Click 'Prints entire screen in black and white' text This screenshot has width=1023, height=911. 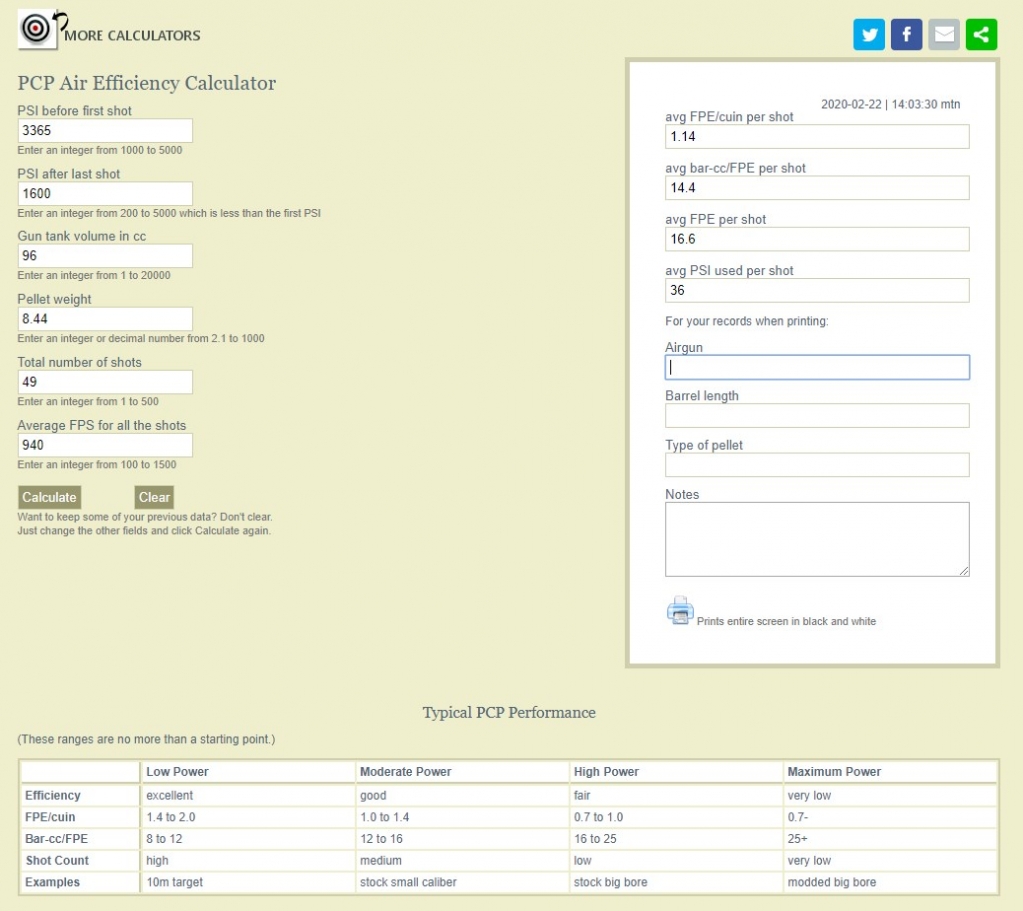(x=786, y=621)
